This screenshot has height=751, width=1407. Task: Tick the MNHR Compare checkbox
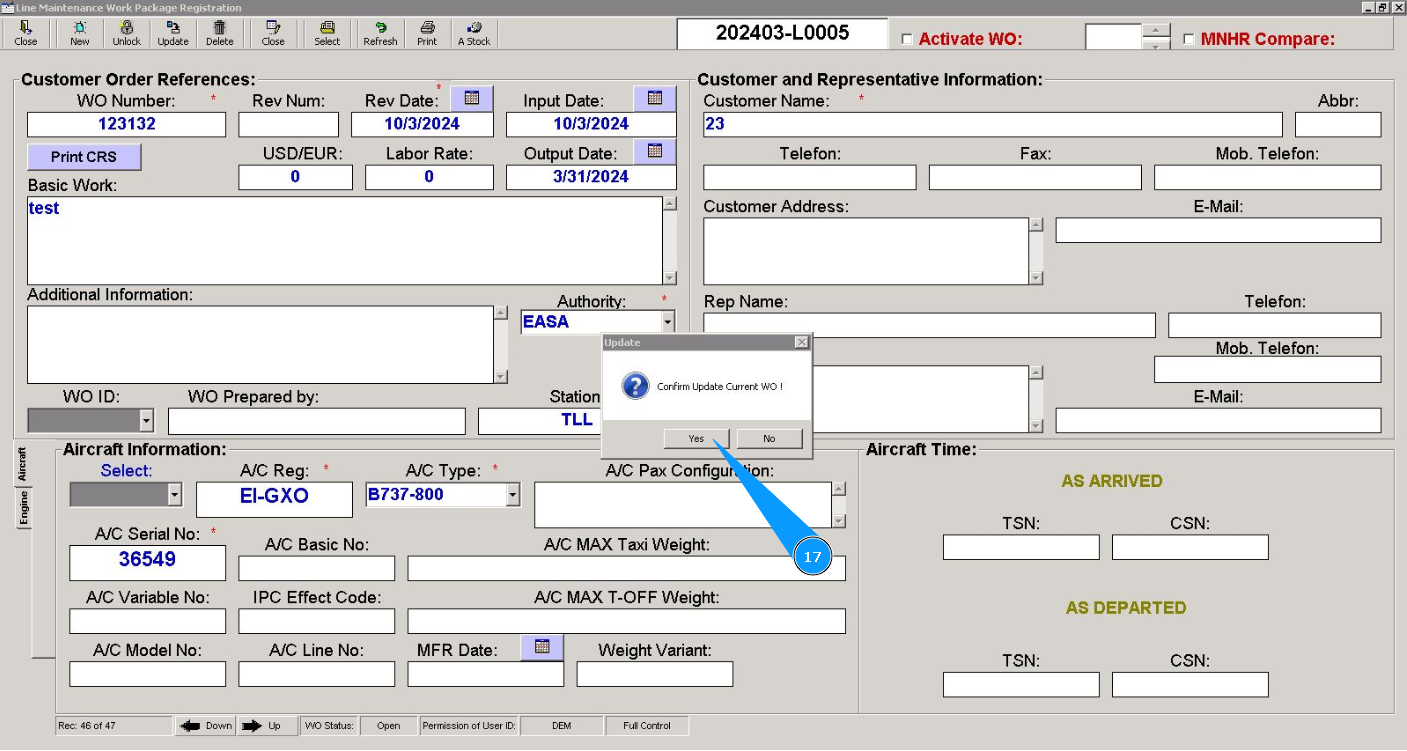tap(1189, 39)
